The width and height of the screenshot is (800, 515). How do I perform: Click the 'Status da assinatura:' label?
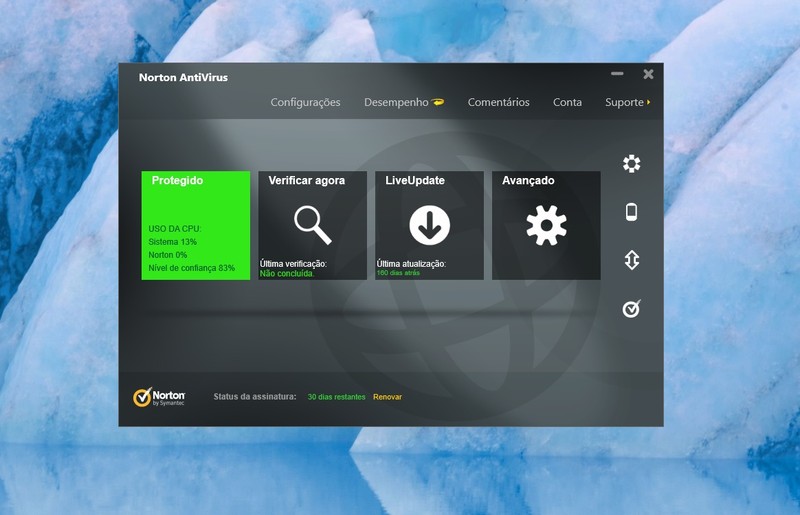click(255, 397)
